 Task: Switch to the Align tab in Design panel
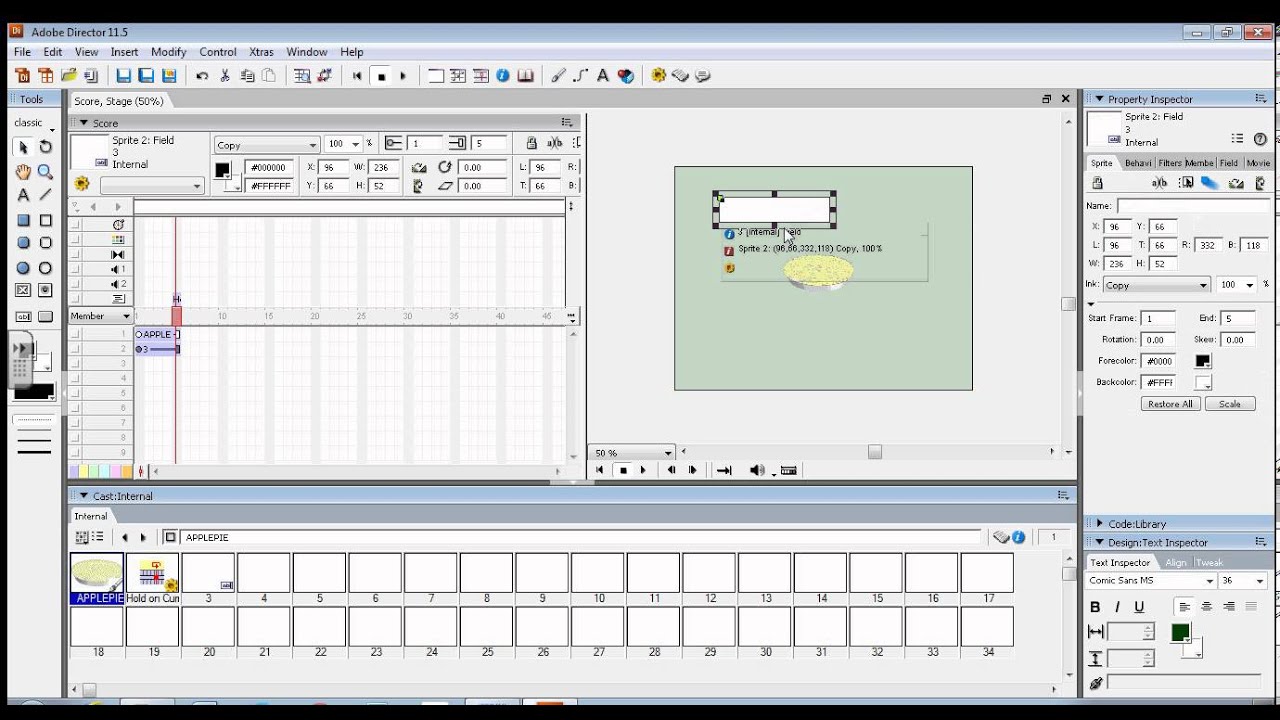tap(1176, 563)
